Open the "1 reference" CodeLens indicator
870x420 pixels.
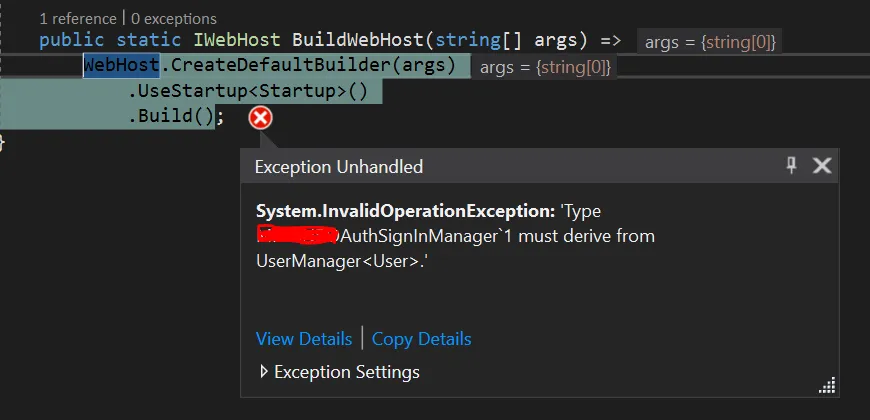[x=78, y=18]
